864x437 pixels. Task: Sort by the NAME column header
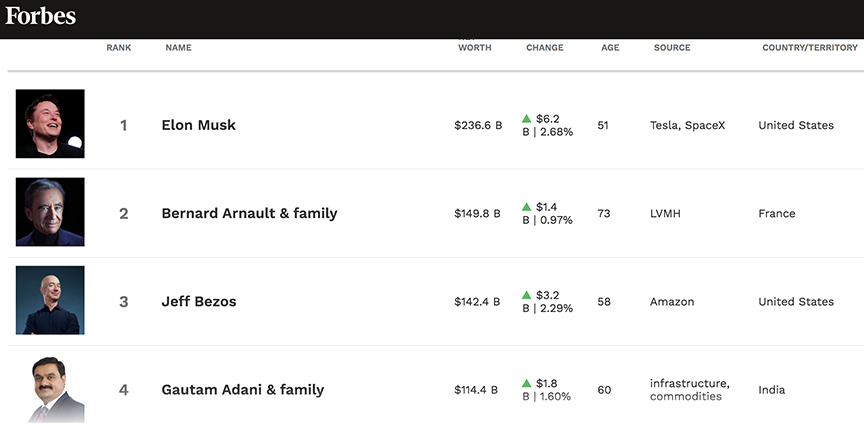179,48
